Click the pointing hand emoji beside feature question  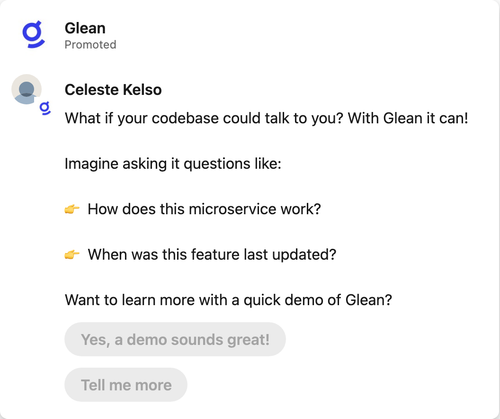[x=72, y=255]
